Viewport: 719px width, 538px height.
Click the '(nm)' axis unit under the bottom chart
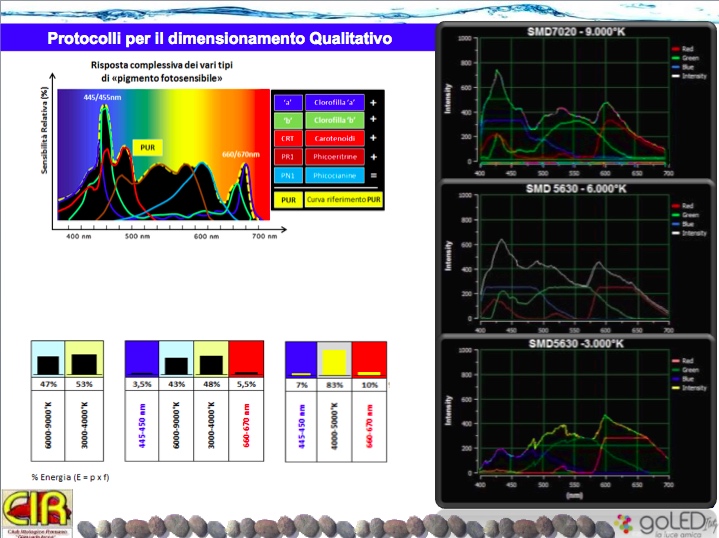click(x=574, y=495)
